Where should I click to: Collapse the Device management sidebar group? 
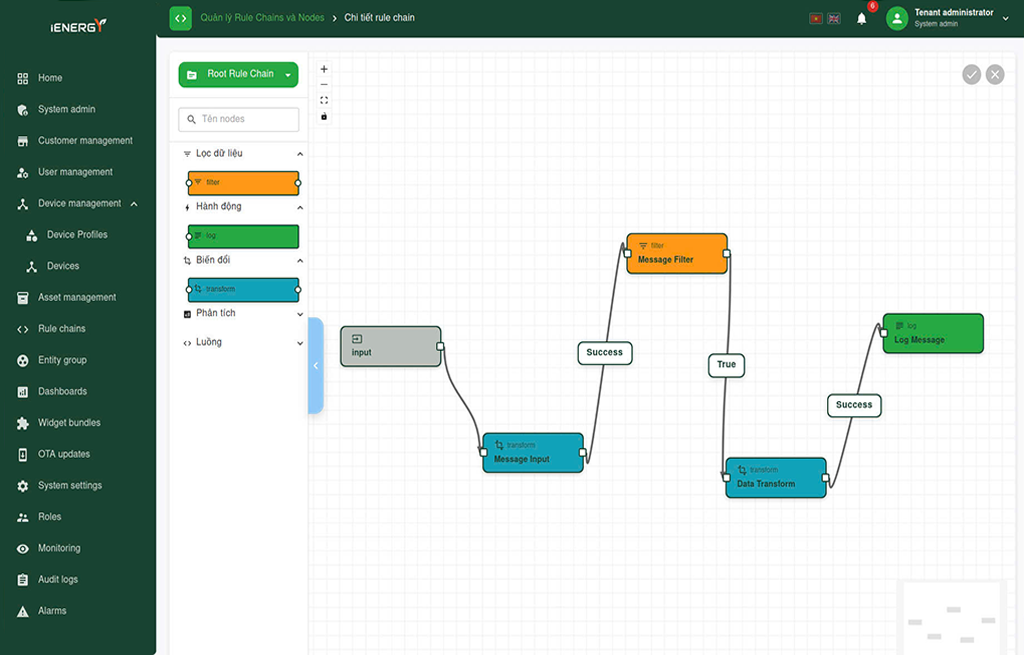tap(134, 203)
